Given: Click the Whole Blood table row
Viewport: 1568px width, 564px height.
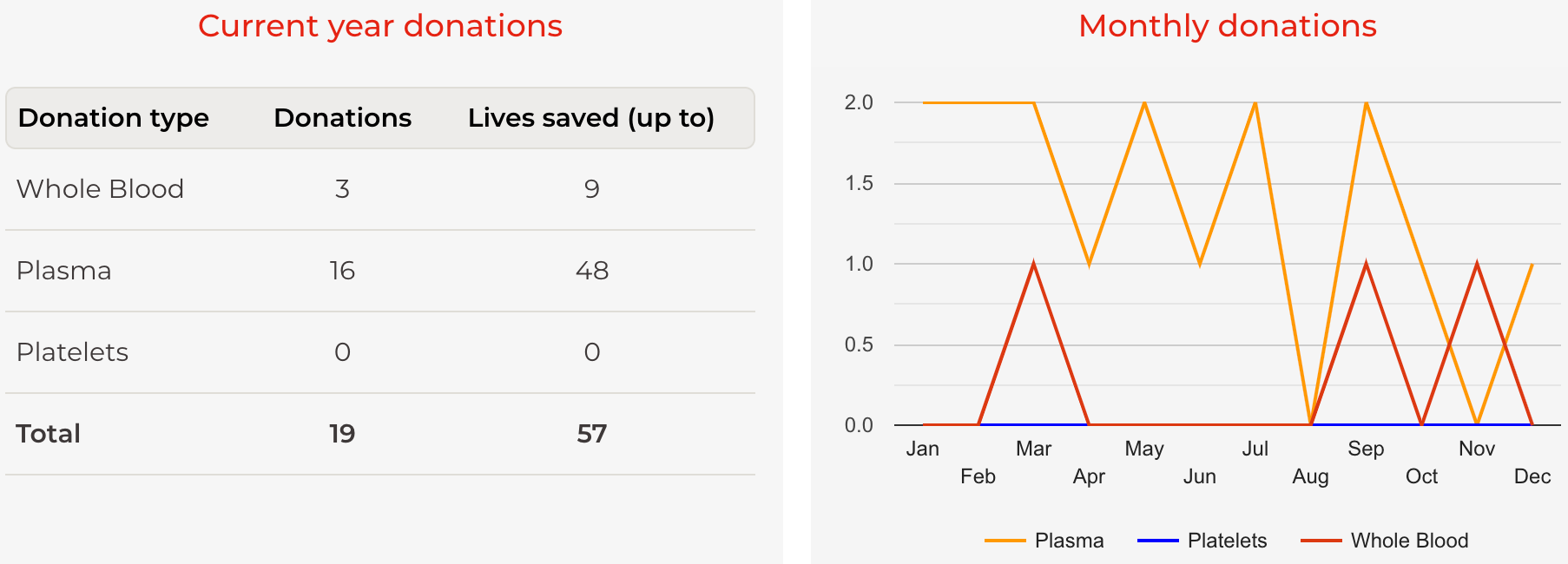Looking at the screenshot, I should [x=380, y=189].
